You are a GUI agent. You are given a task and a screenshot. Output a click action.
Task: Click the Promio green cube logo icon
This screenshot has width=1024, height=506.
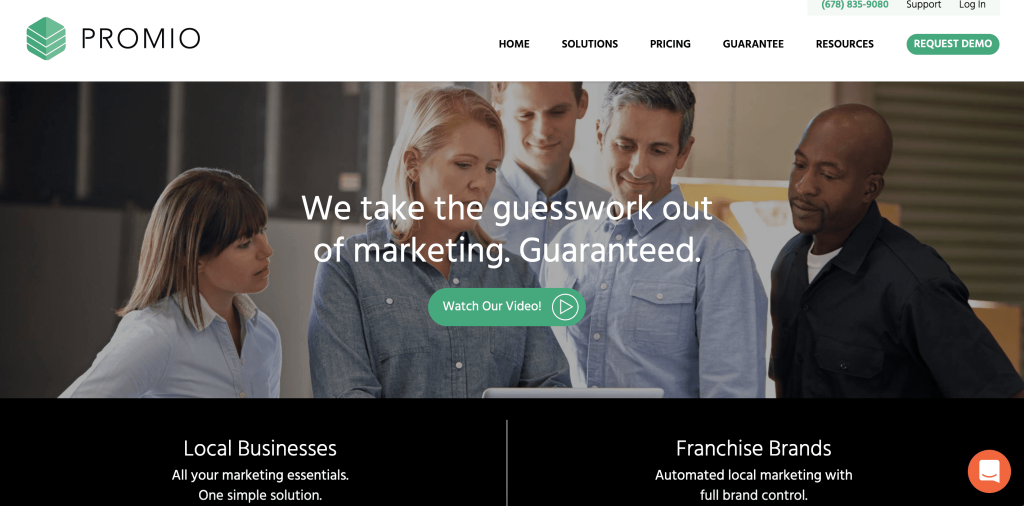(x=46, y=39)
